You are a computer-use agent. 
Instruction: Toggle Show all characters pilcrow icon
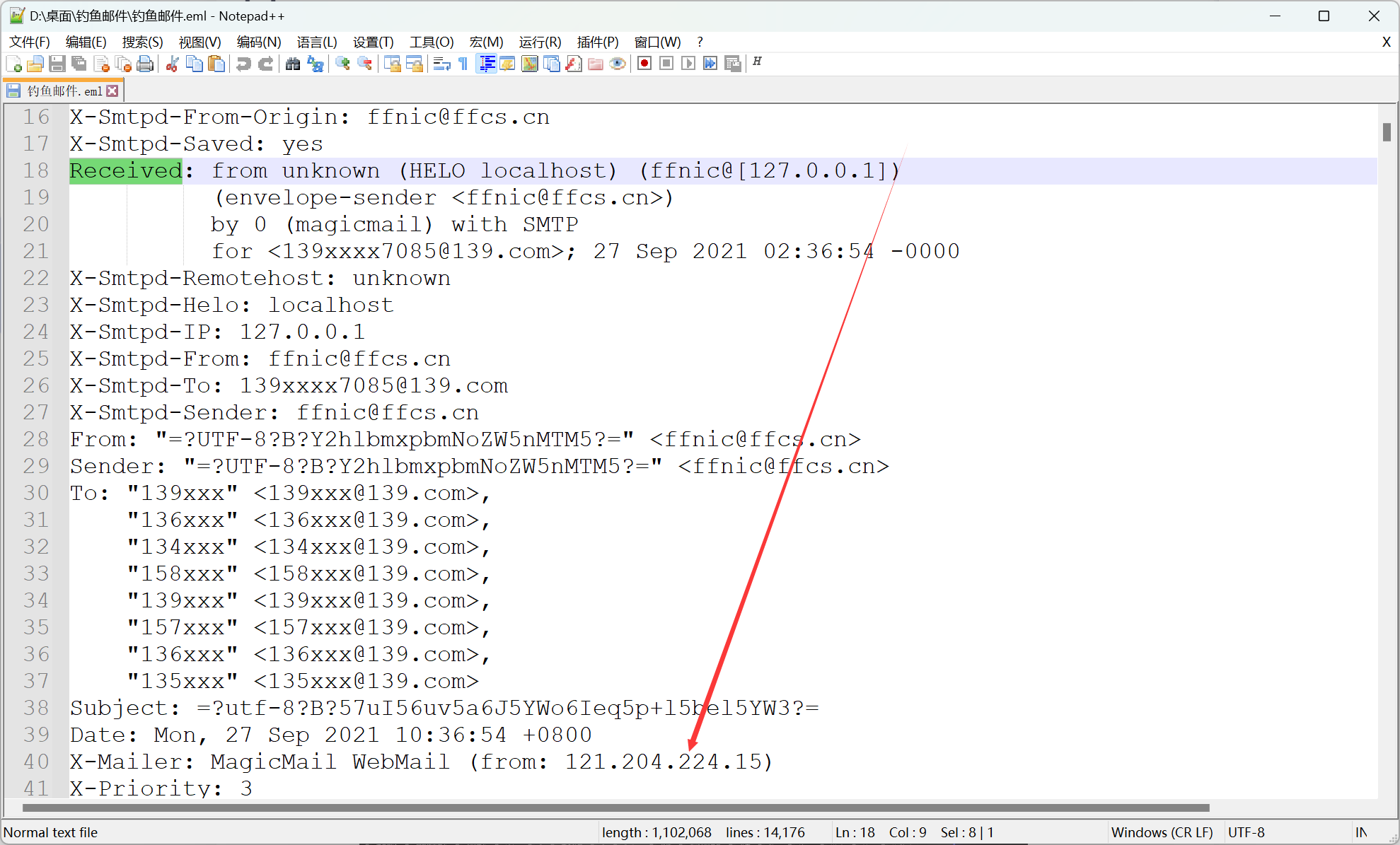[463, 64]
